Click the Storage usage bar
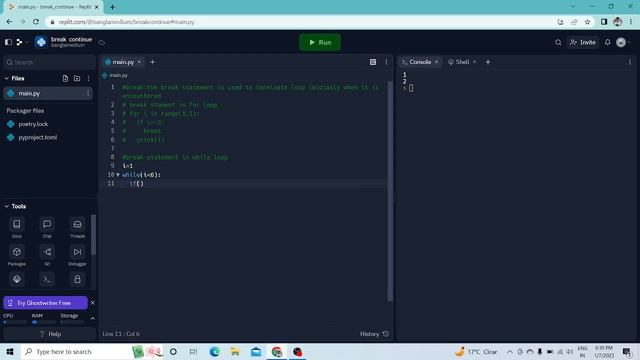The width and height of the screenshot is (640, 360). 72,322
